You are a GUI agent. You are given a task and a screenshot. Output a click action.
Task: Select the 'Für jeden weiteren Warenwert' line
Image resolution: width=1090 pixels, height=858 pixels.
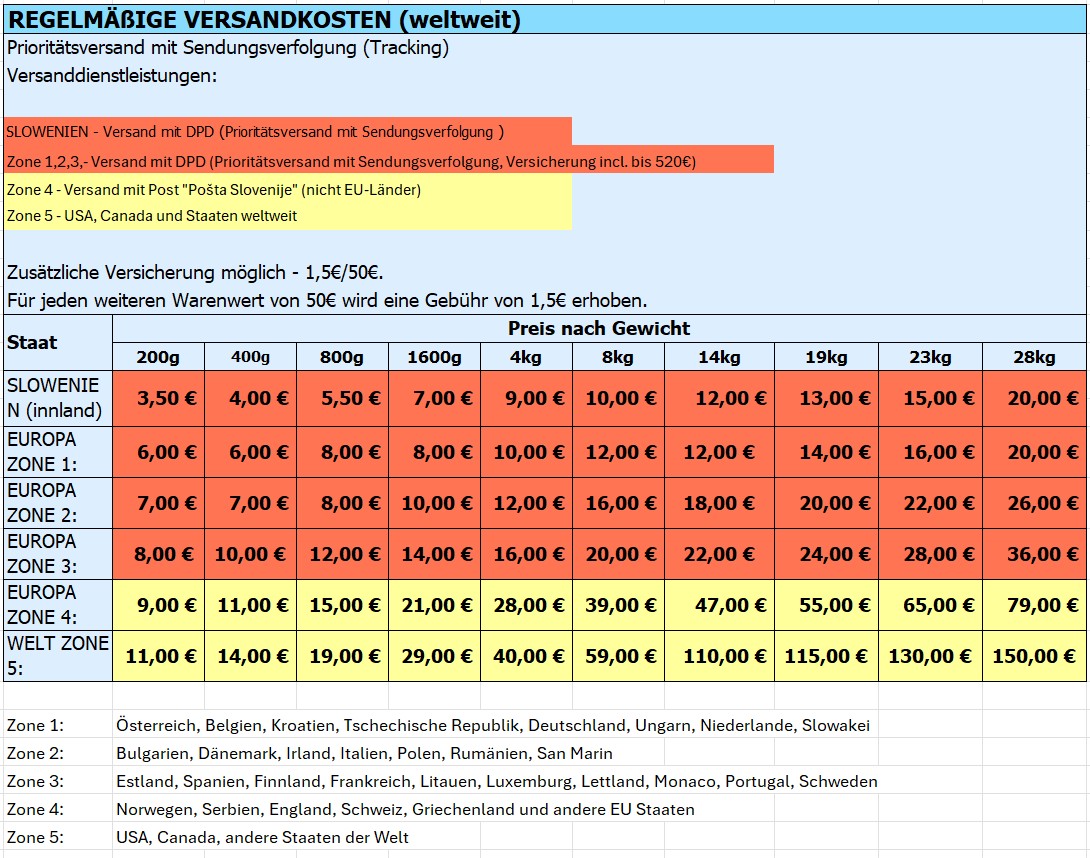pyautogui.click(x=327, y=301)
